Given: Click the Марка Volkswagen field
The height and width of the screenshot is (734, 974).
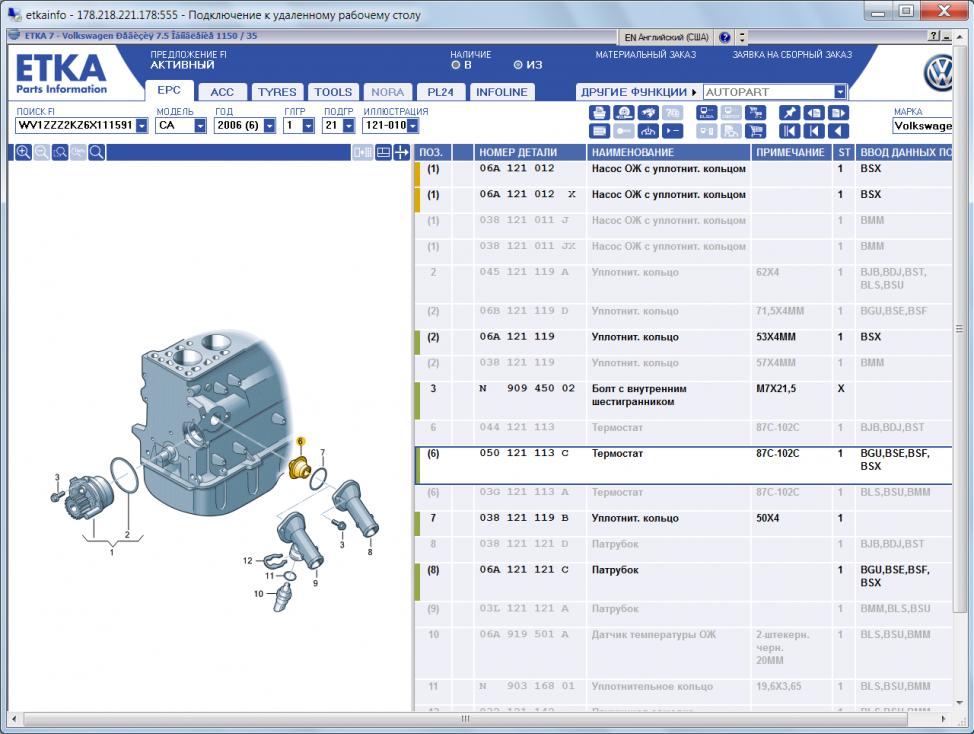Looking at the screenshot, I should point(922,126).
